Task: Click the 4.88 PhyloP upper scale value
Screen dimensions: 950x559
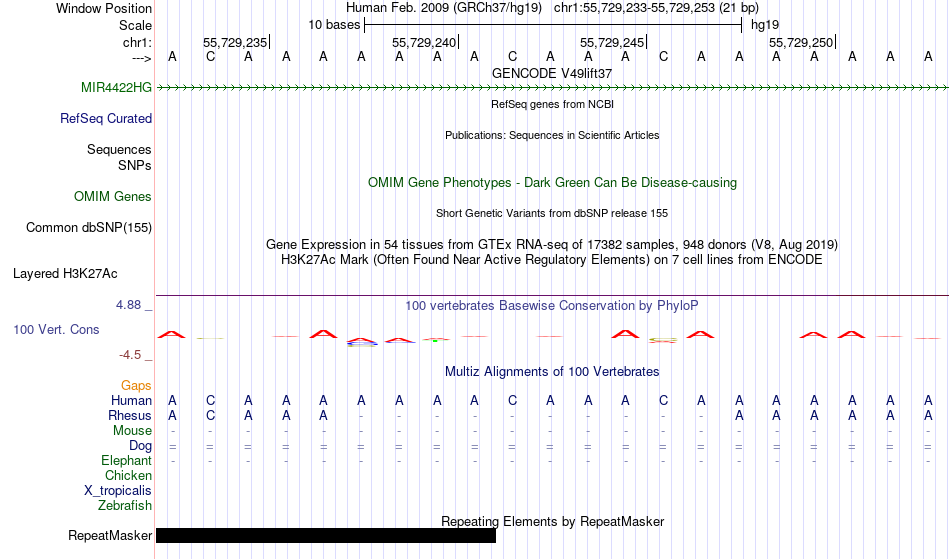Action: click(129, 305)
